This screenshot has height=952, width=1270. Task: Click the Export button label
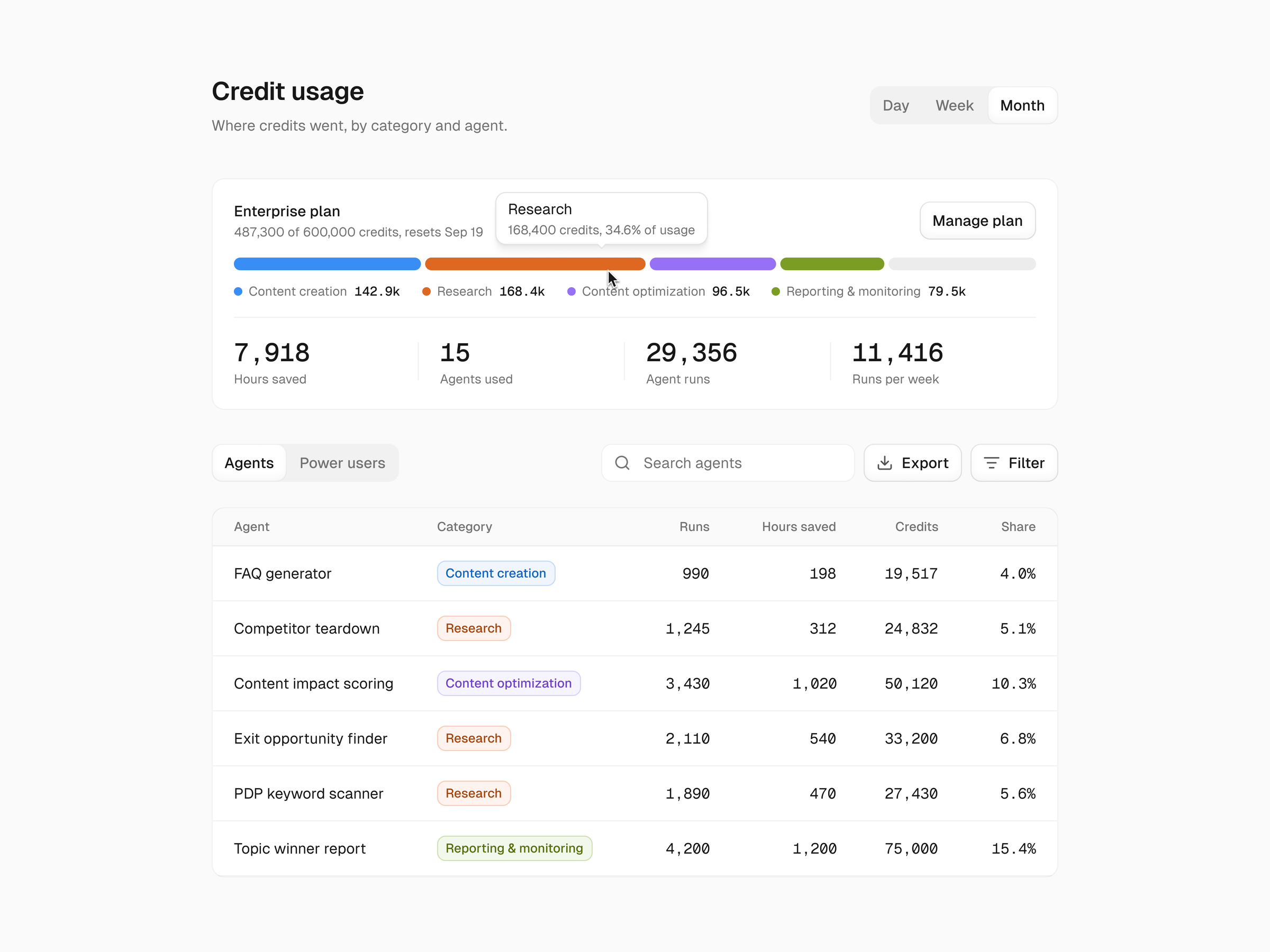pos(924,463)
